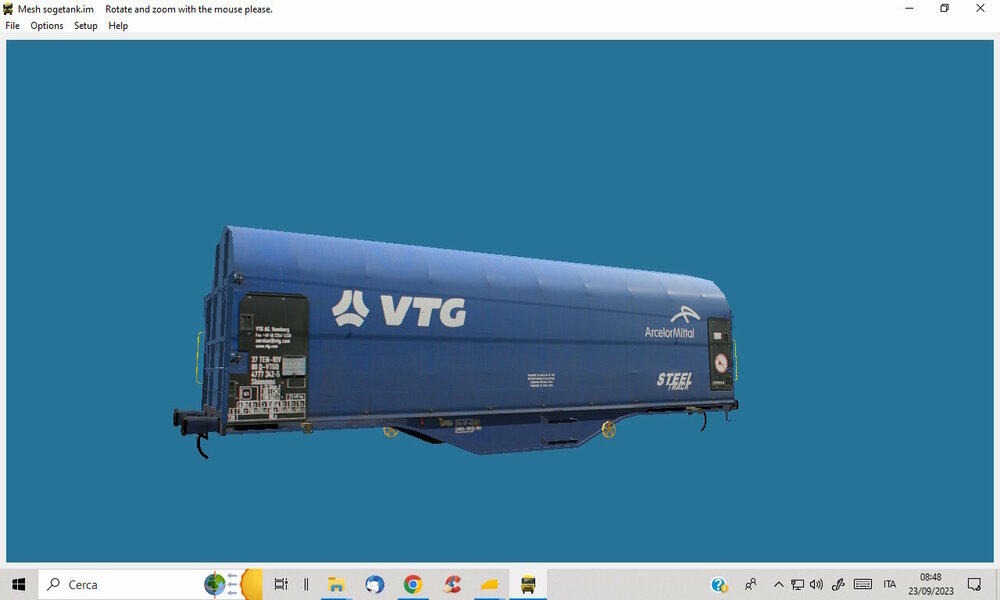Open the yellow folder-shaped app on the taskbar

[x=489, y=584]
